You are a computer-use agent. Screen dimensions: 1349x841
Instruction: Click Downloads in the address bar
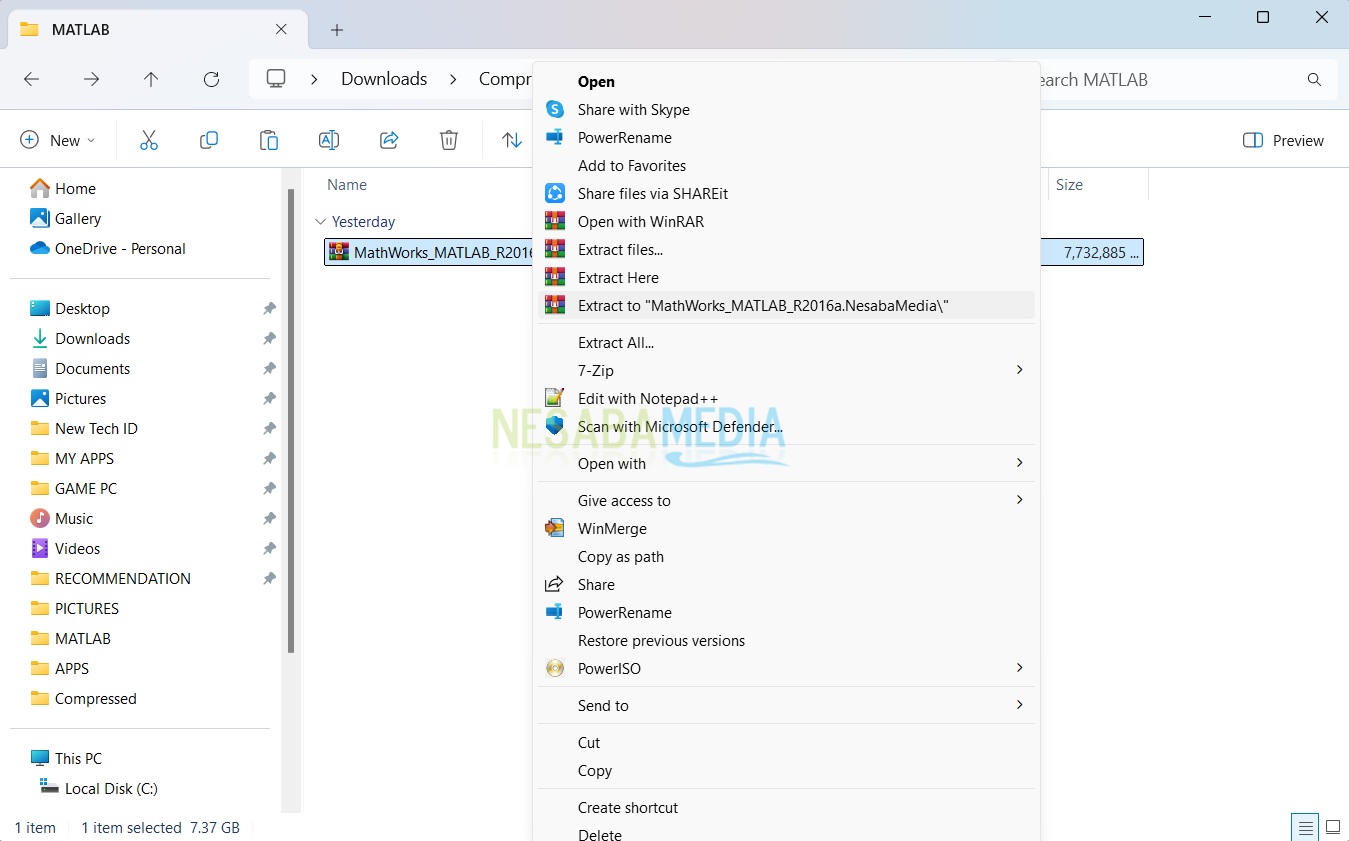(384, 79)
